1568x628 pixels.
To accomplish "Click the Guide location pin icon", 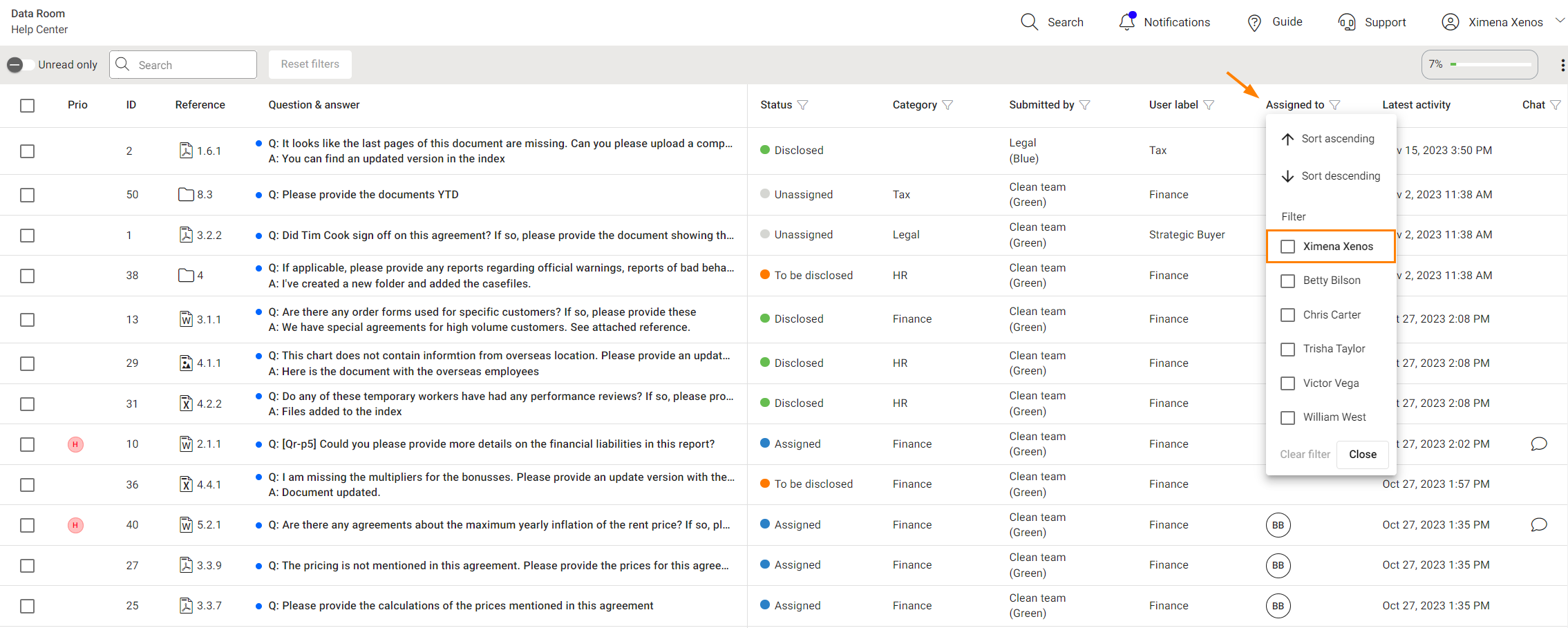I will coord(1254,23).
